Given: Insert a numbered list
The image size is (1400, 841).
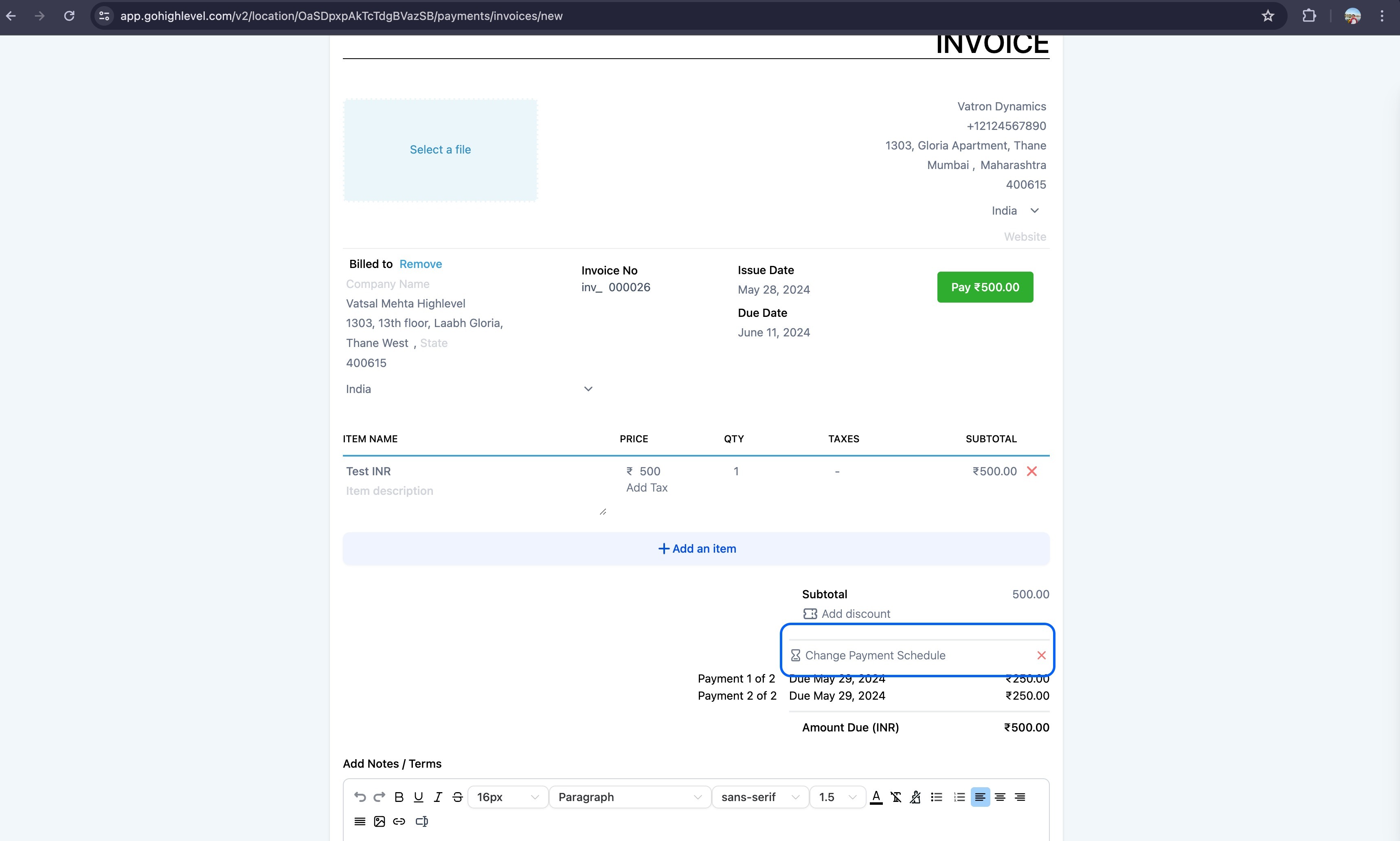Looking at the screenshot, I should [x=959, y=797].
